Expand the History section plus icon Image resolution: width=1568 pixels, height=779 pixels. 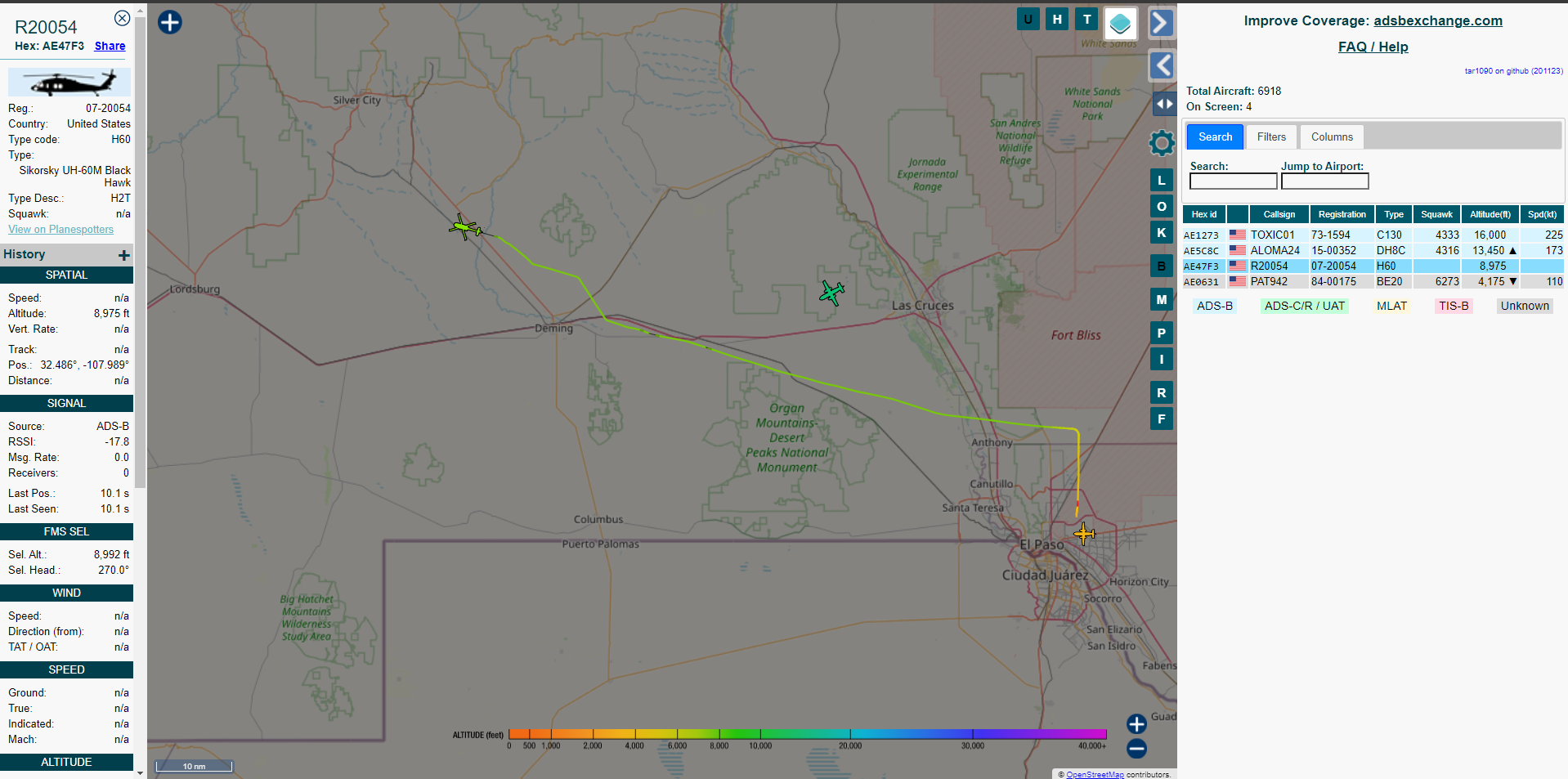124,255
